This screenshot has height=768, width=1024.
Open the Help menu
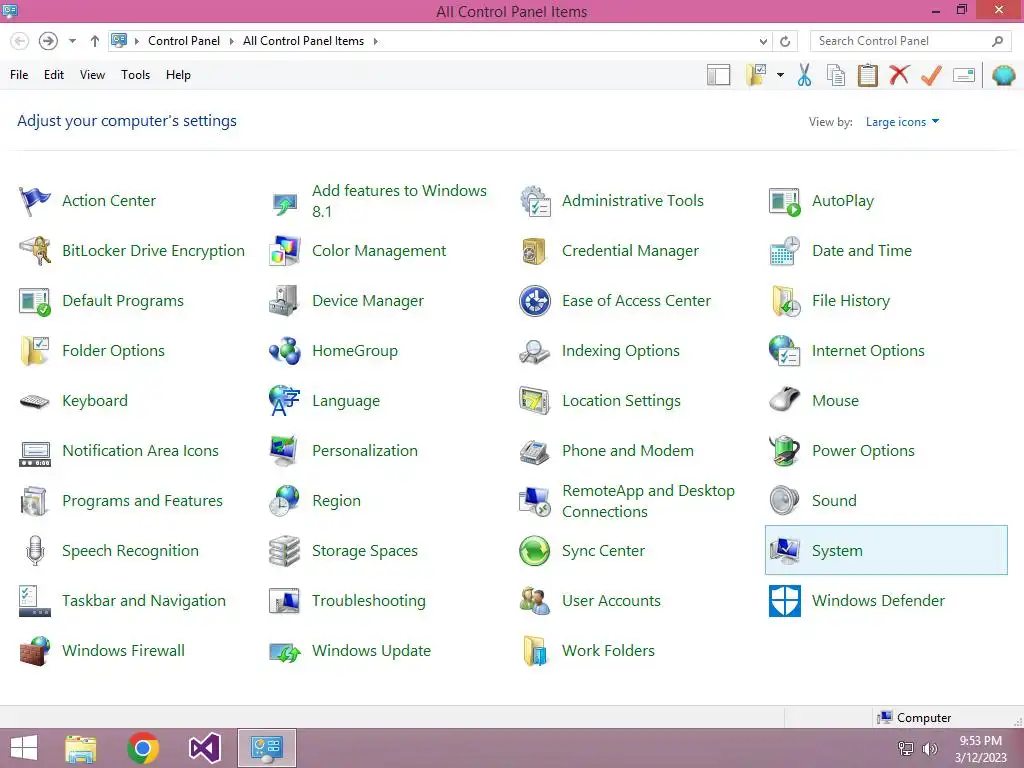tap(178, 75)
